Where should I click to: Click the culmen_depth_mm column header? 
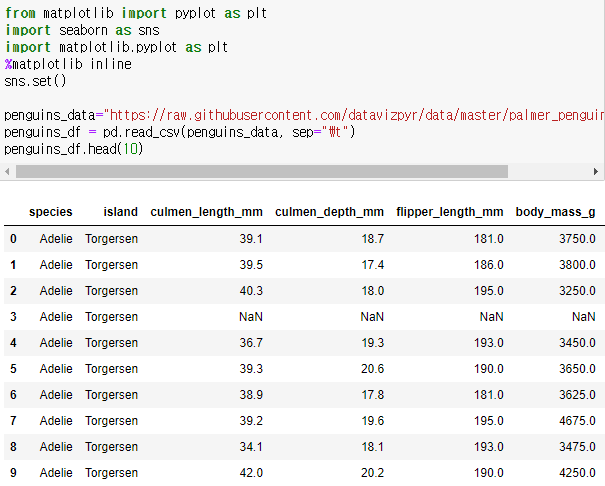(x=329, y=212)
